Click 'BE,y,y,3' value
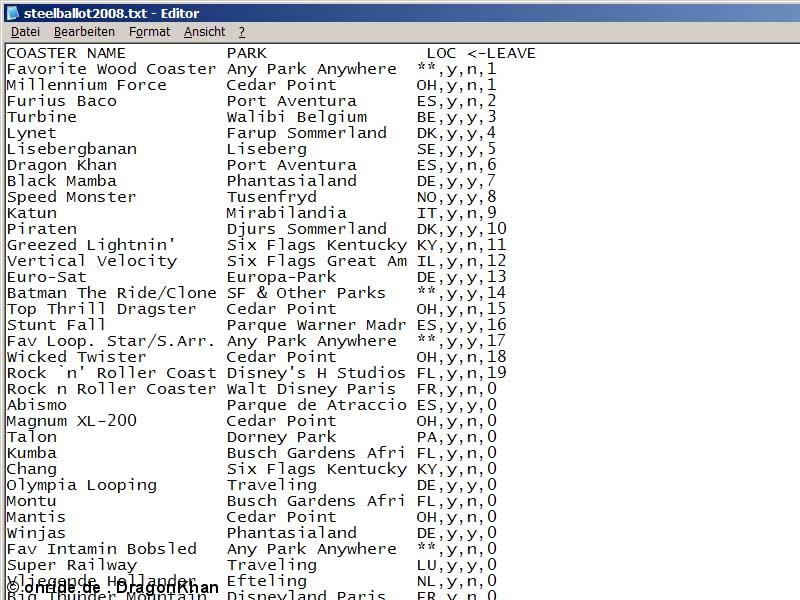The image size is (800, 600). pyautogui.click(x=457, y=117)
